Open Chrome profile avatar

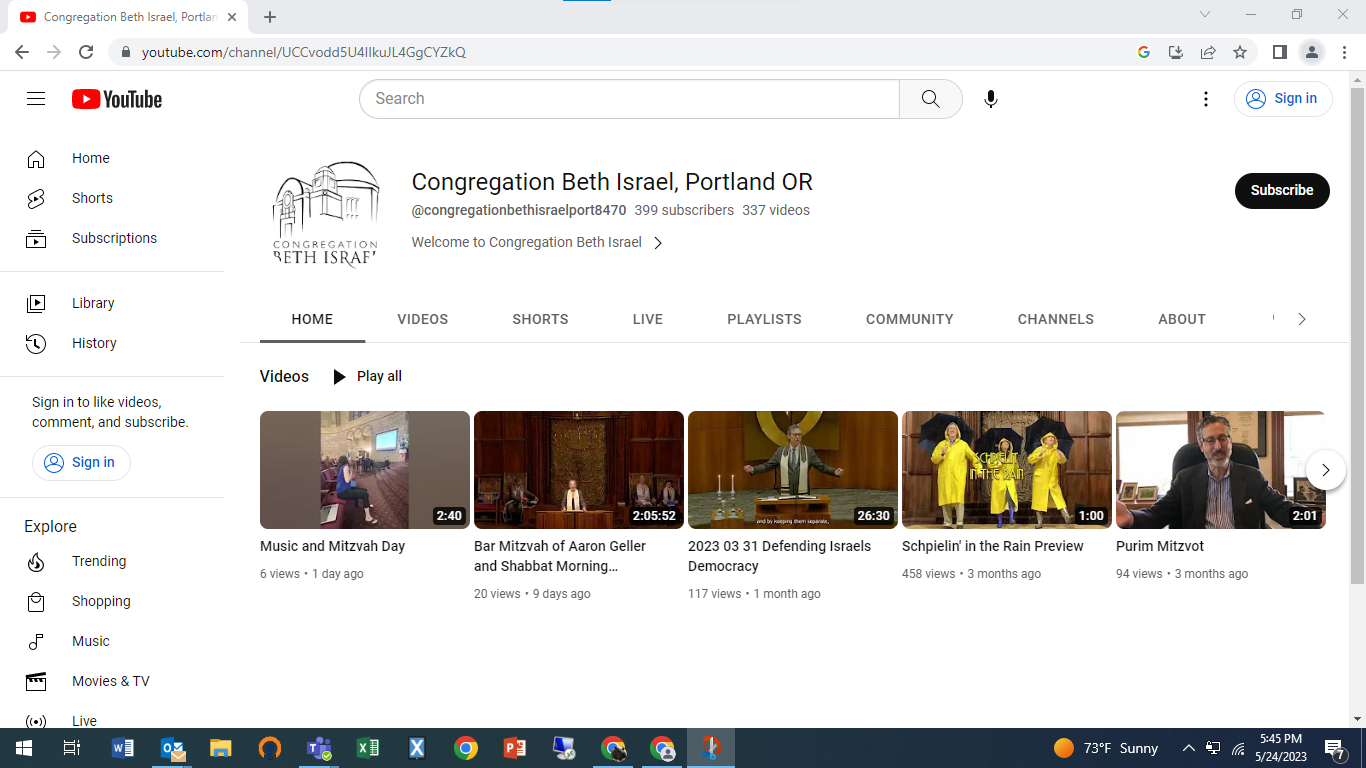(x=1311, y=52)
